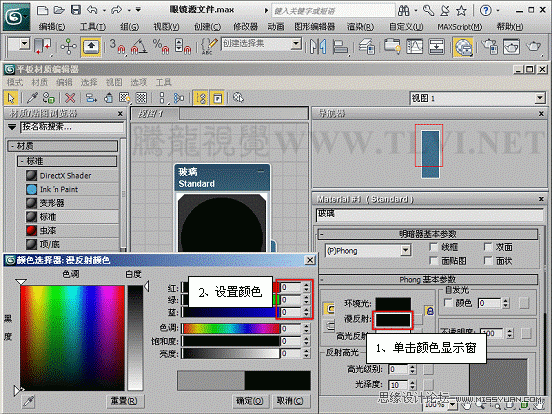Image resolution: width=552 pixels, height=414 pixels.
Task: Open the 修改器 menu
Action: pos(245,26)
